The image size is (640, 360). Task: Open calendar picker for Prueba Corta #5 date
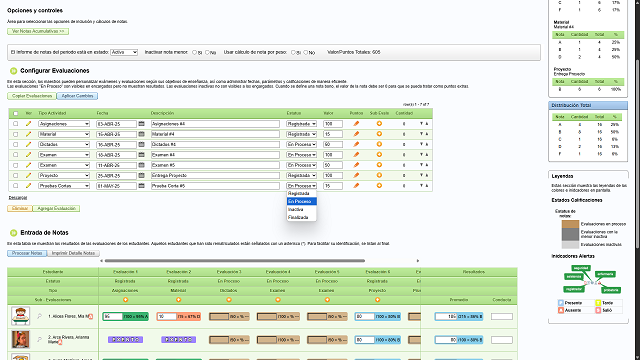pos(142,186)
